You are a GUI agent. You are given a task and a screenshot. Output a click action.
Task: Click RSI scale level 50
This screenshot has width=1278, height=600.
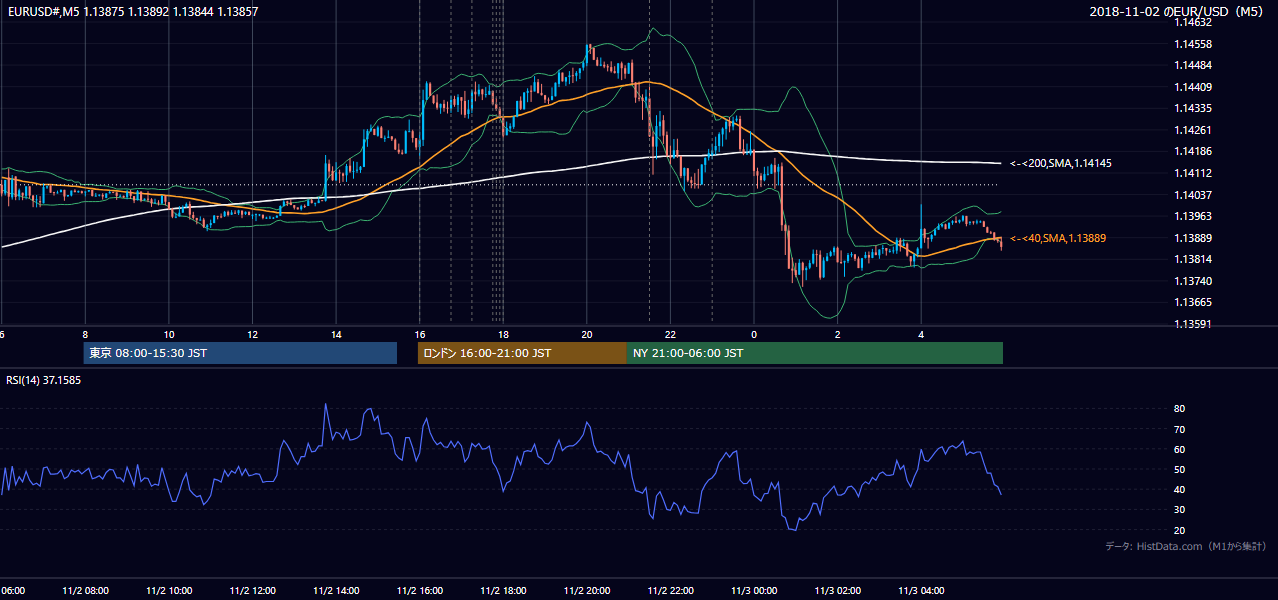pyautogui.click(x=1180, y=469)
